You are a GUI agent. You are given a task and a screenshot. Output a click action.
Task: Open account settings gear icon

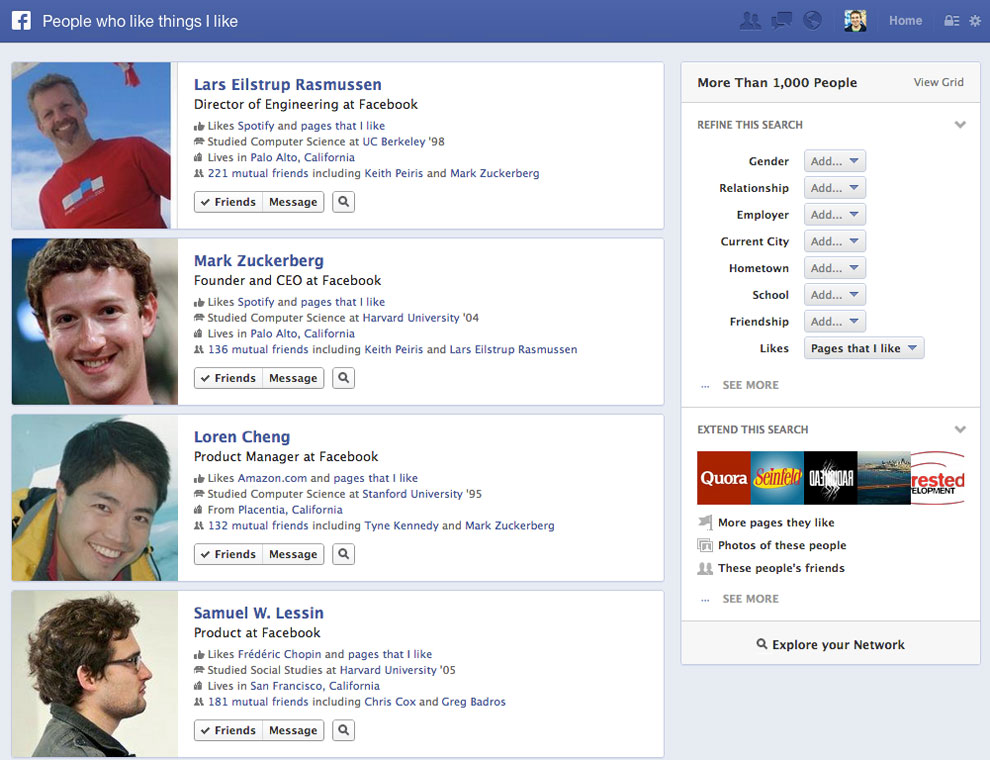pyautogui.click(x=975, y=21)
